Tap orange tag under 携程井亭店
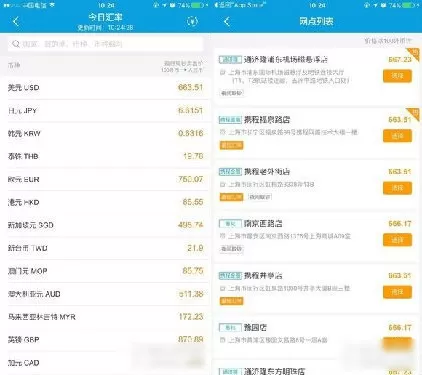 click(231, 301)
